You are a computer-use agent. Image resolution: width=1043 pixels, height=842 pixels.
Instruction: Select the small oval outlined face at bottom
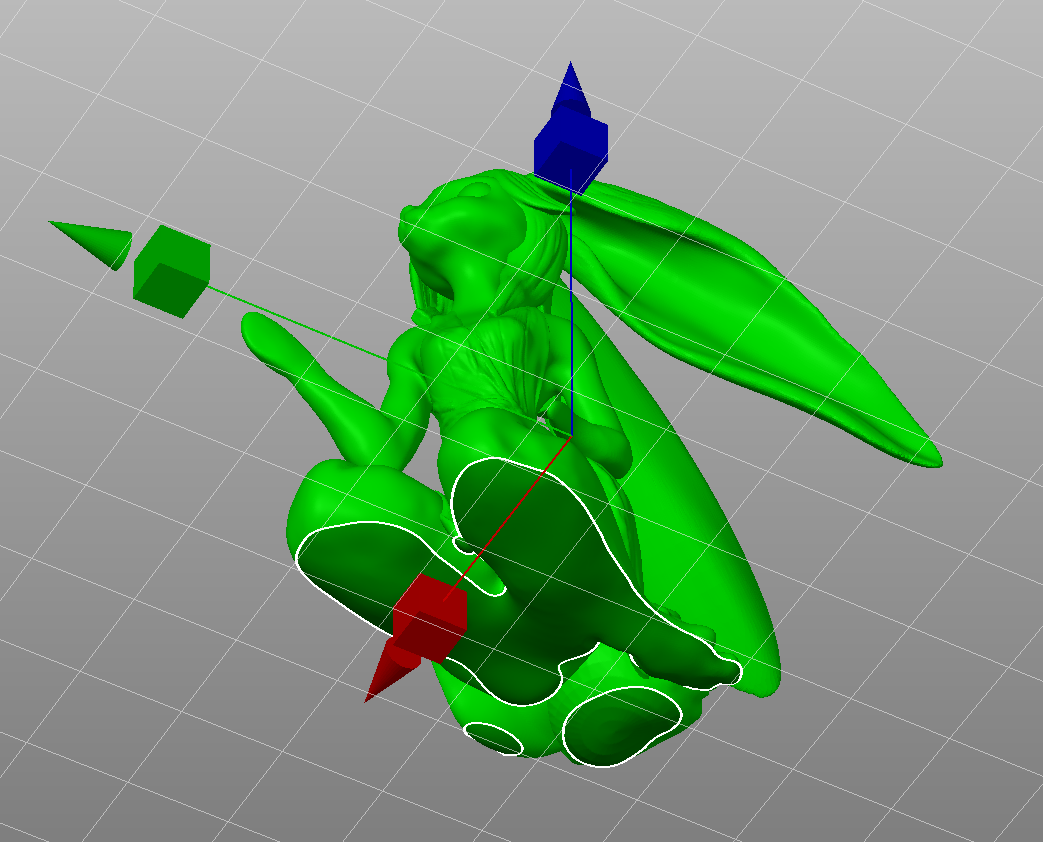[x=493, y=738]
